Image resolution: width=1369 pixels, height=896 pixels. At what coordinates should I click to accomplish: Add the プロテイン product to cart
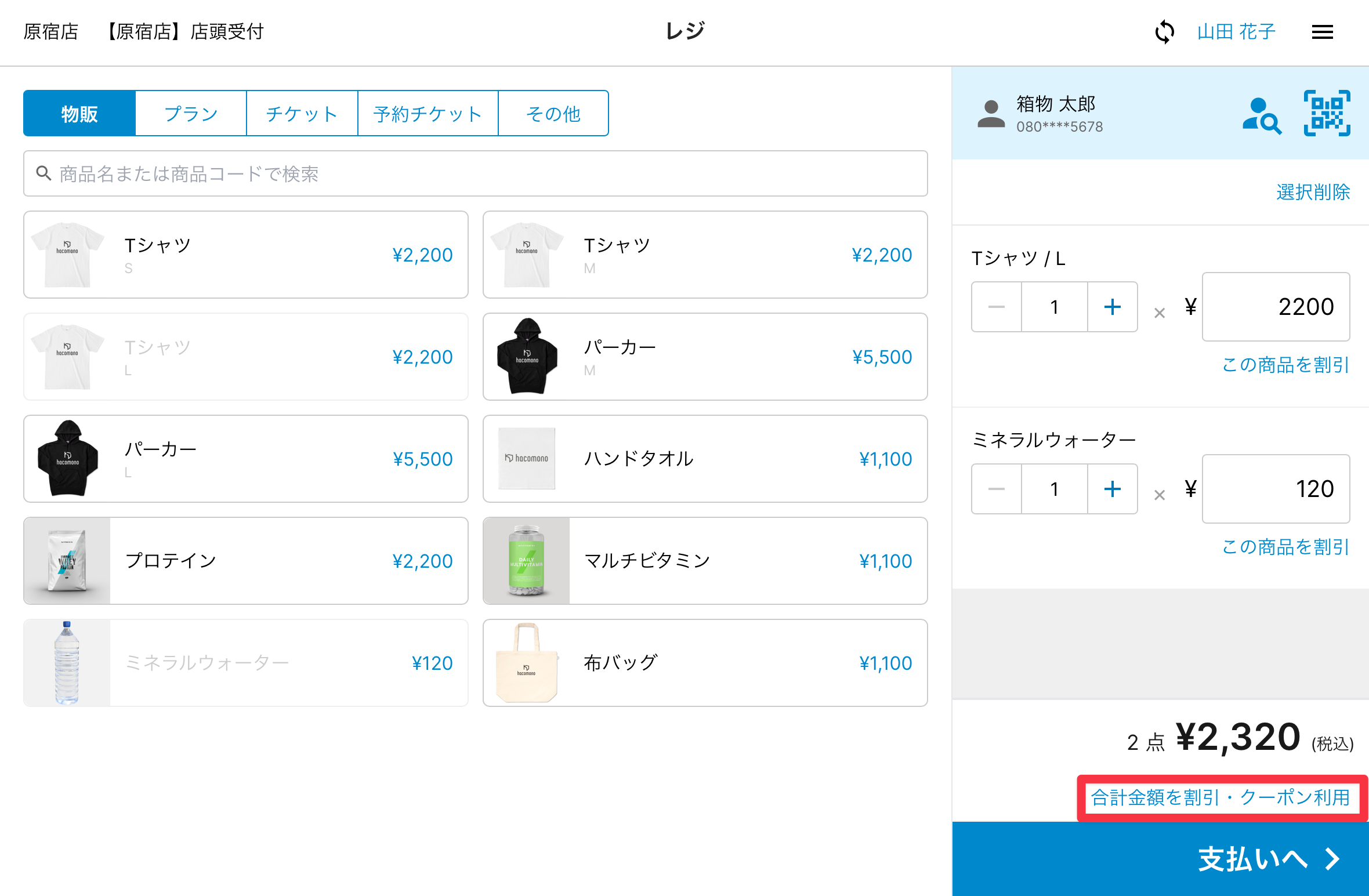pos(246,561)
